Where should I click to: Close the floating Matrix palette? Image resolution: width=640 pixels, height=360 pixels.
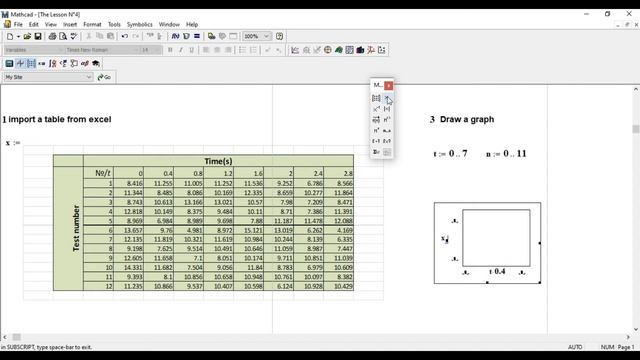389,85
